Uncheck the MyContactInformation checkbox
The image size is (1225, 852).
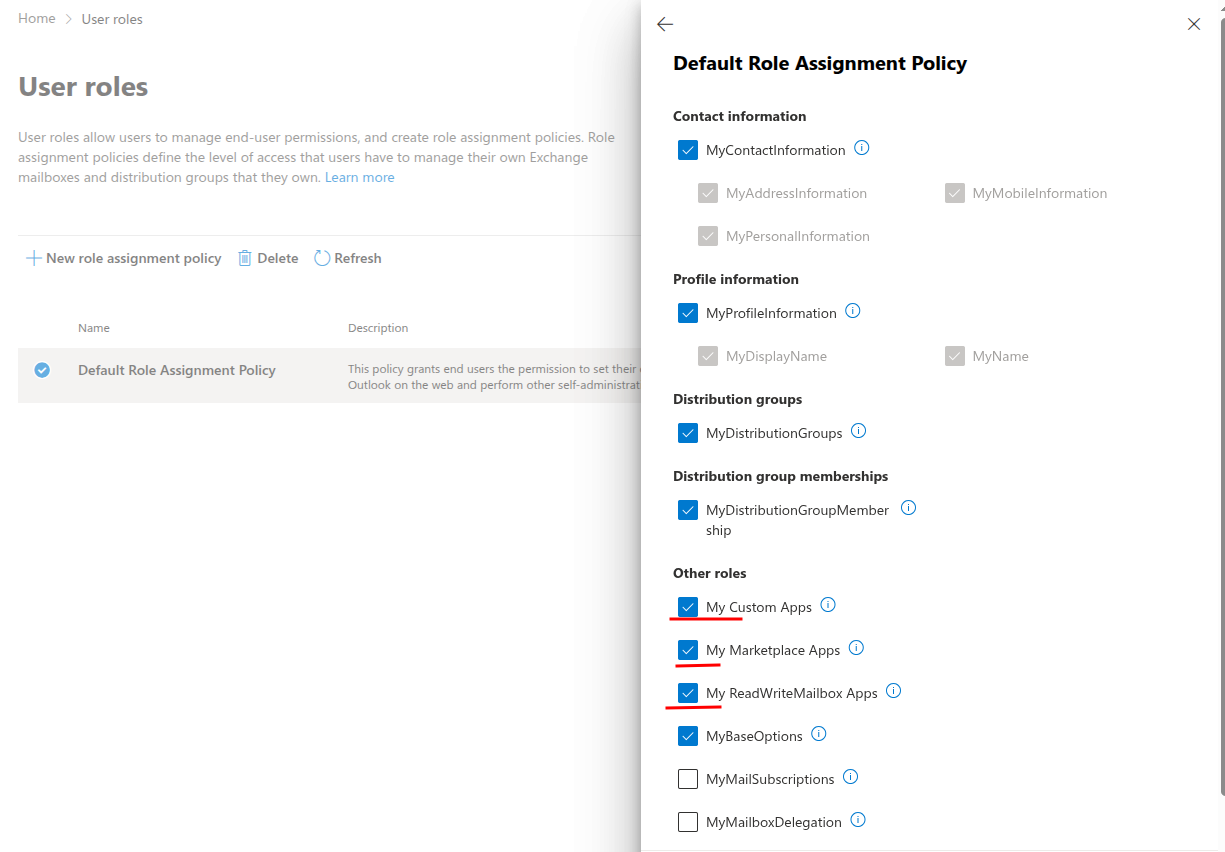coord(688,150)
